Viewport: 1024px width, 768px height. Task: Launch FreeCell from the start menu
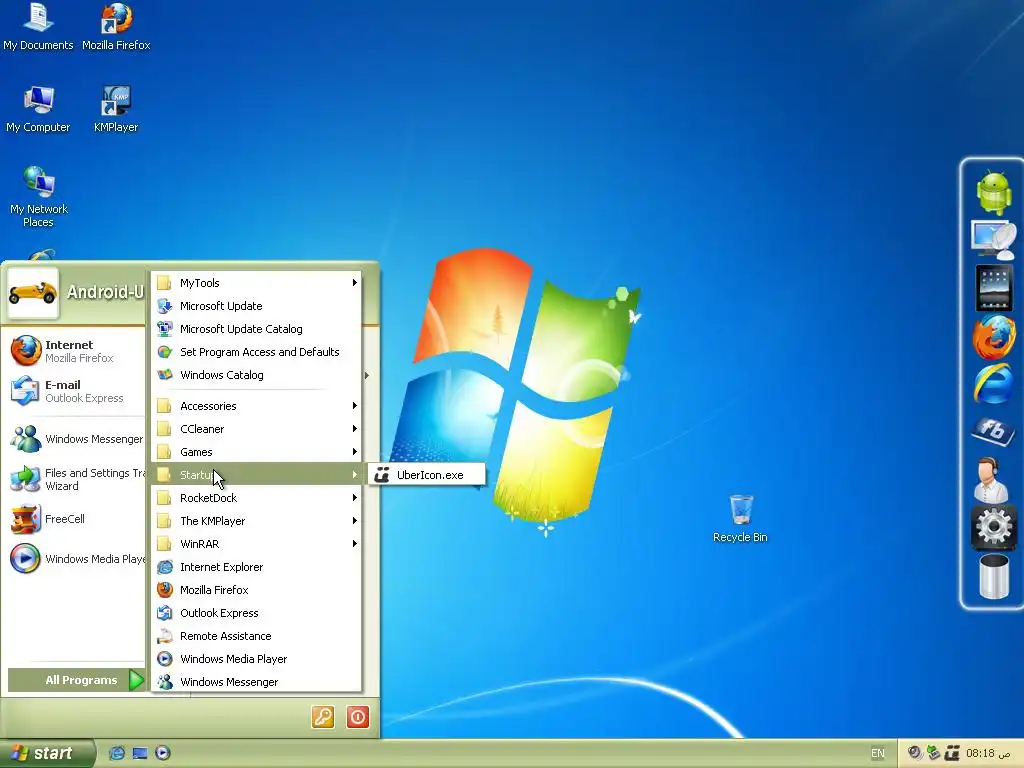point(77,519)
